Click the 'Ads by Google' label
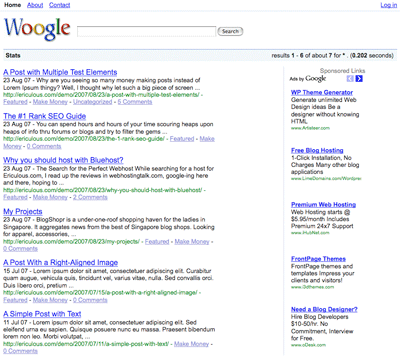This screenshot has width=400, height=360. pos(308,79)
